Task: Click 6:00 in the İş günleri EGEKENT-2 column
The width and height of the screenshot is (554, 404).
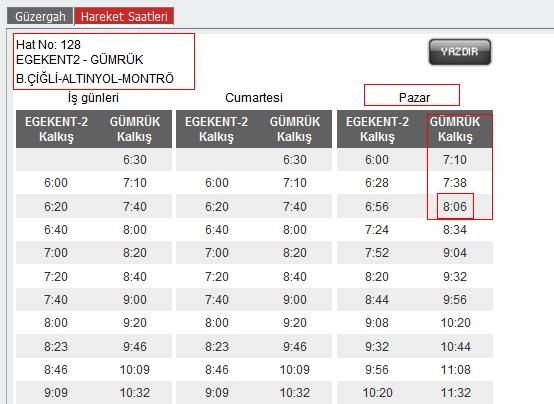Action: (x=56, y=183)
